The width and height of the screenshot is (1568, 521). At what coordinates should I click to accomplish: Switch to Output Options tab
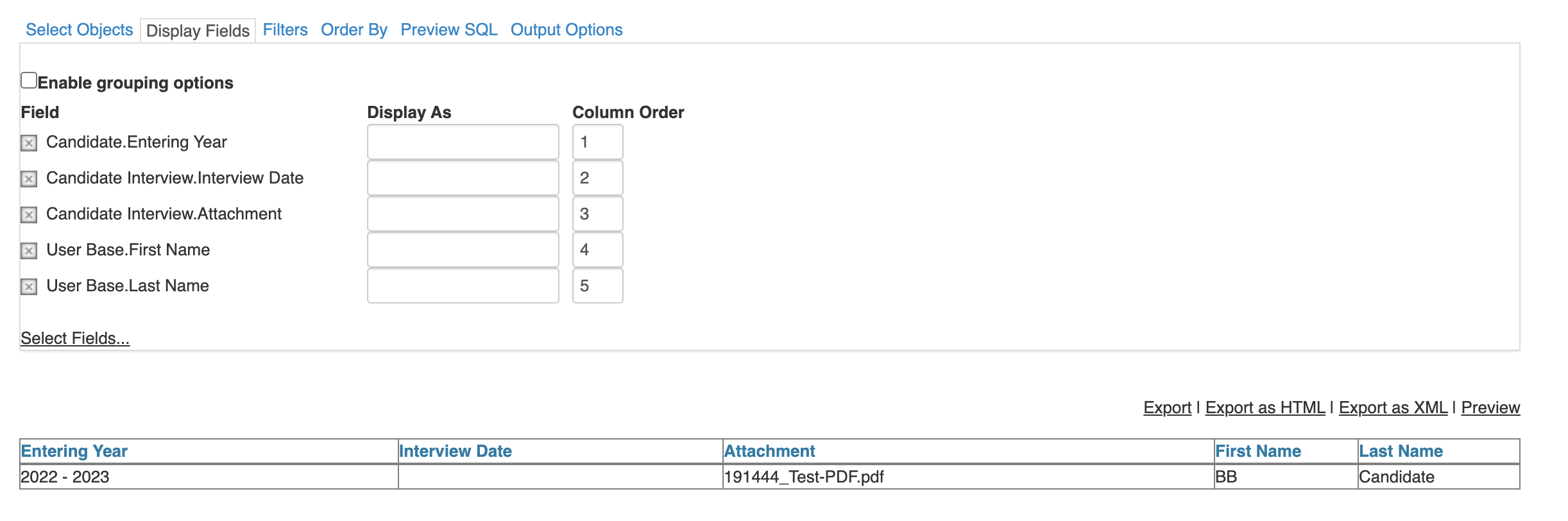click(x=566, y=30)
